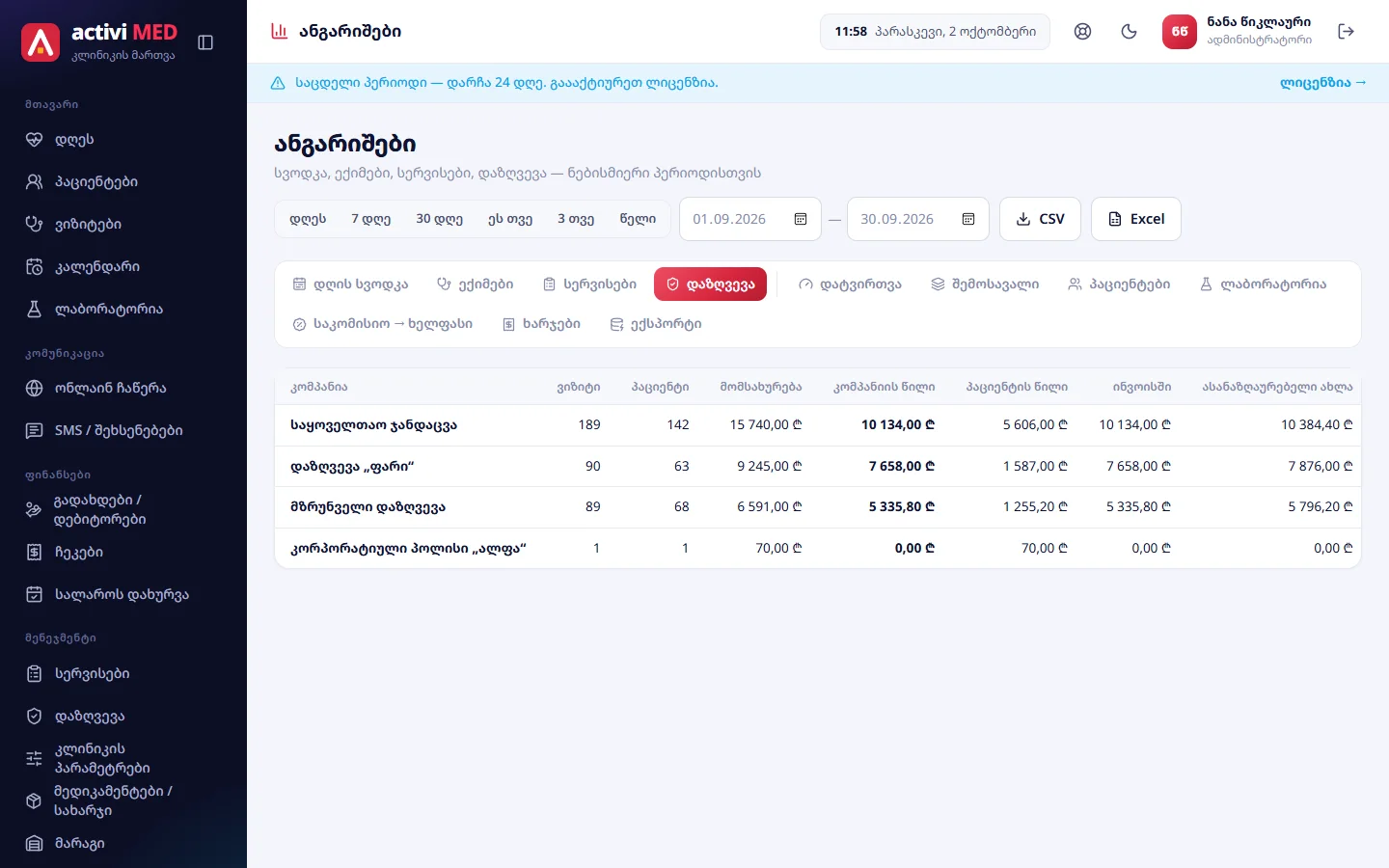The image size is (1389, 868).
Task: Select the 30 დღე period preset
Action: coord(439,219)
